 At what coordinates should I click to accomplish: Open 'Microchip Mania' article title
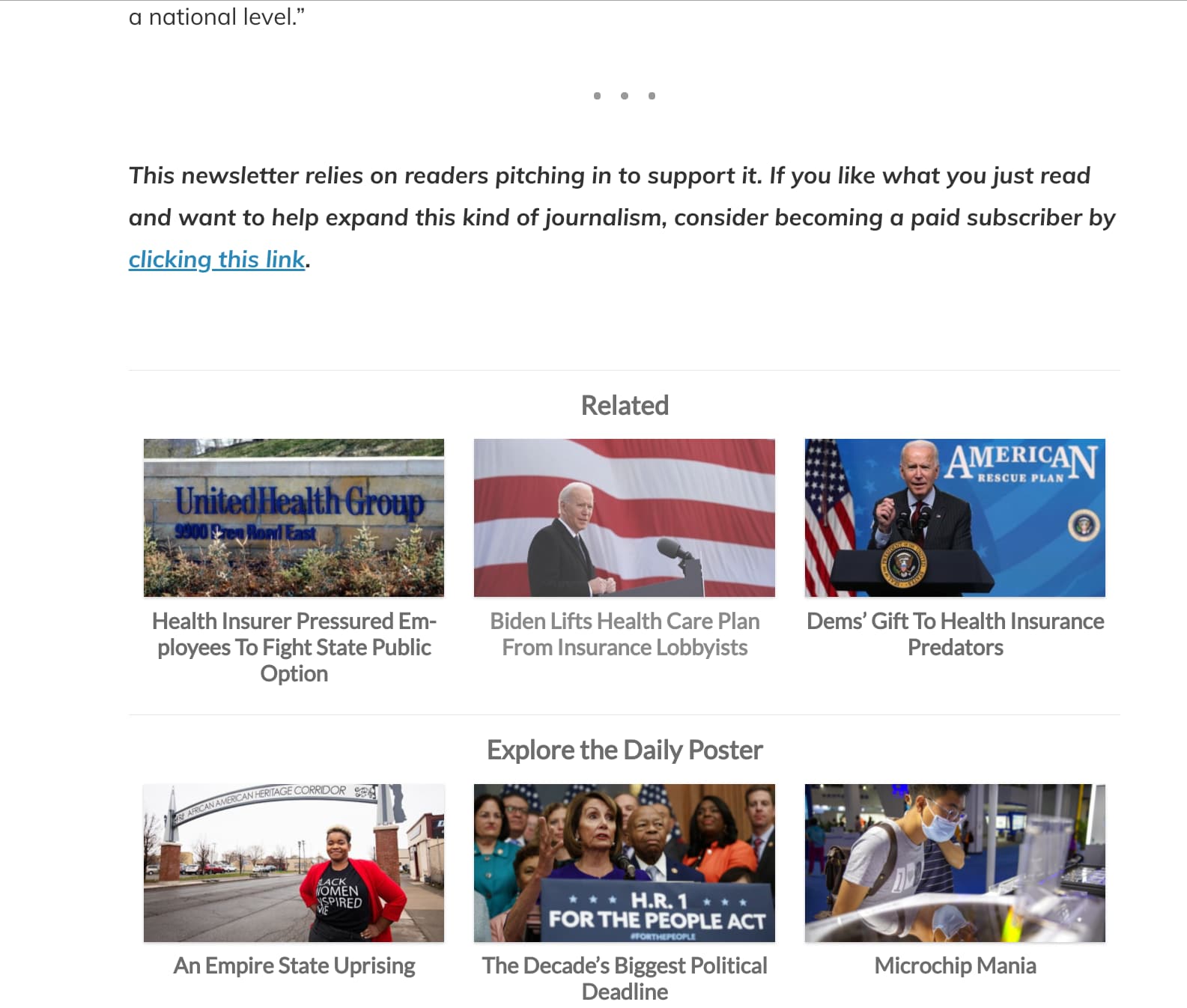(x=955, y=965)
